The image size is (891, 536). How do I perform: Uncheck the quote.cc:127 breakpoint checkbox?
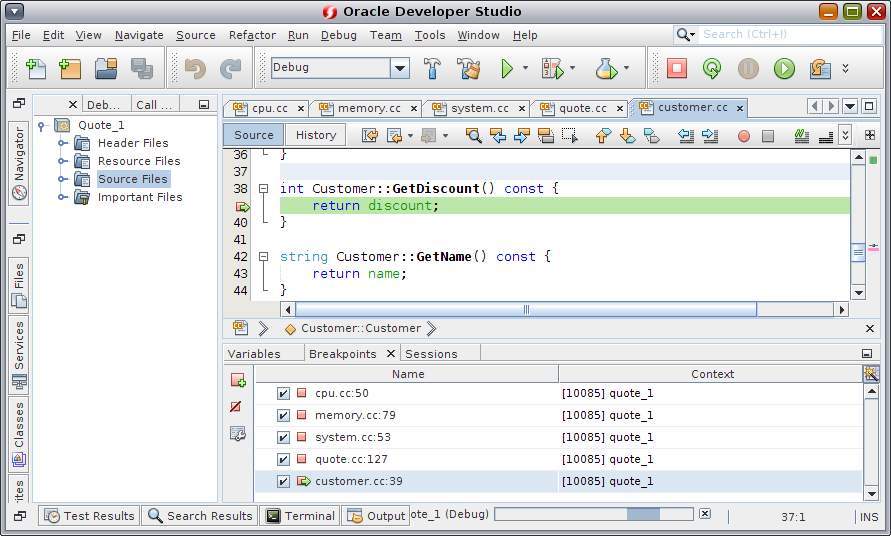point(283,459)
